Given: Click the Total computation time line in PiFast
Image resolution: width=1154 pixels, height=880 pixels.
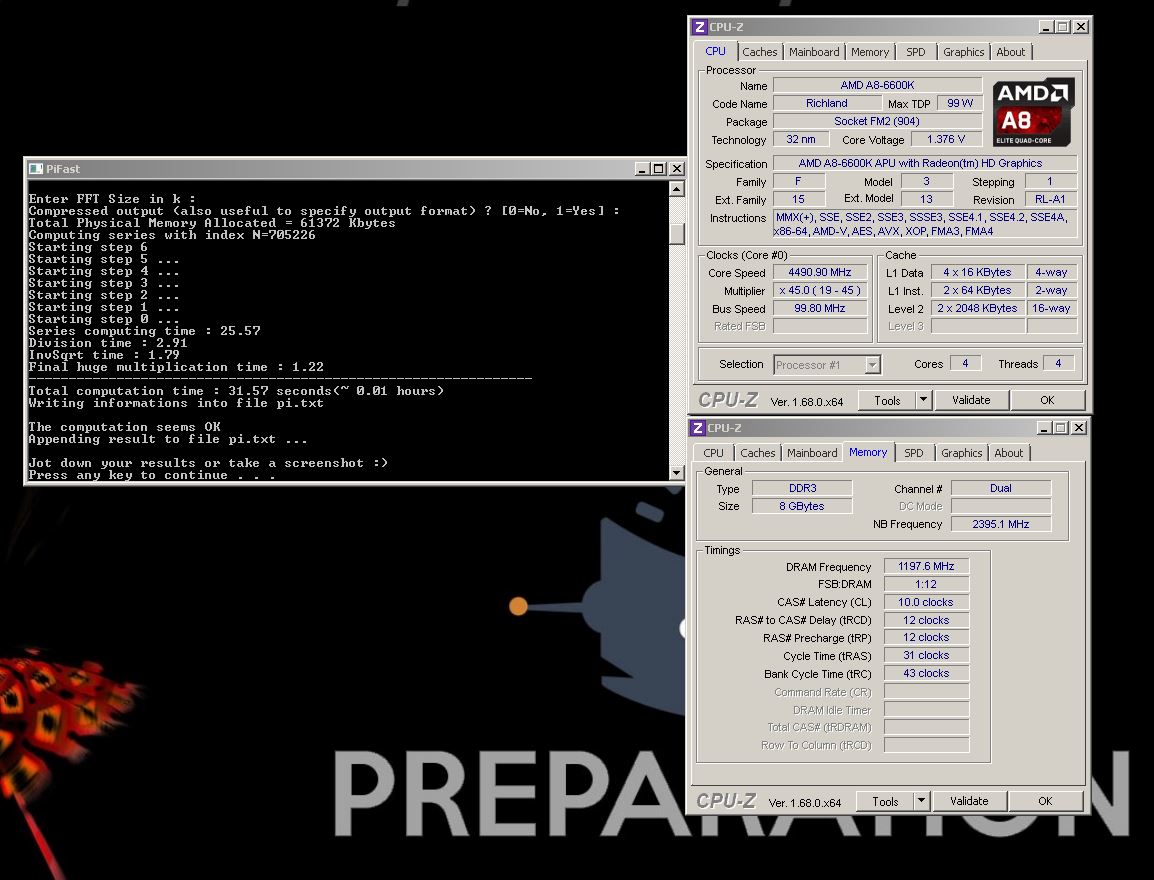Looking at the screenshot, I should [236, 391].
